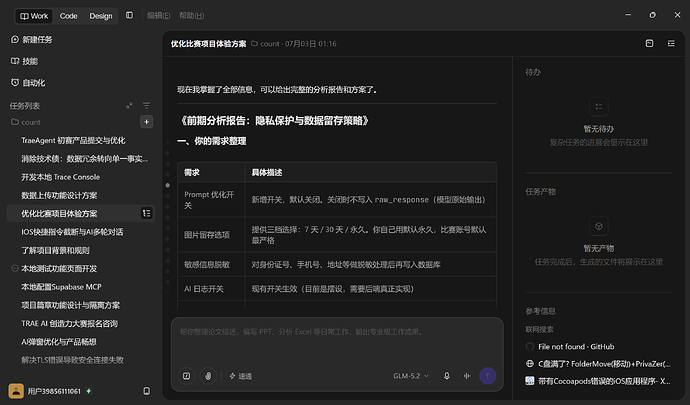Click the AI 日志开关 table cell
This screenshot has width=690, height=405.
[211, 289]
